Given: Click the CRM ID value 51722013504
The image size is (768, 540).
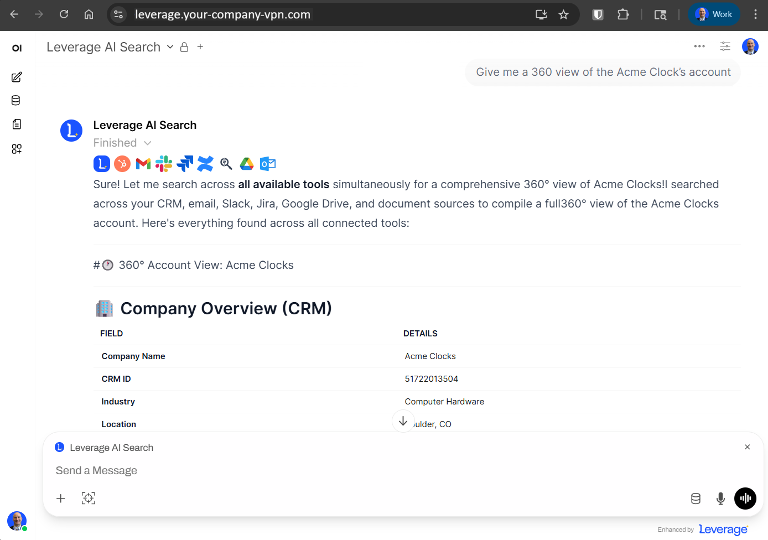Looking at the screenshot, I should pyautogui.click(x=431, y=379).
